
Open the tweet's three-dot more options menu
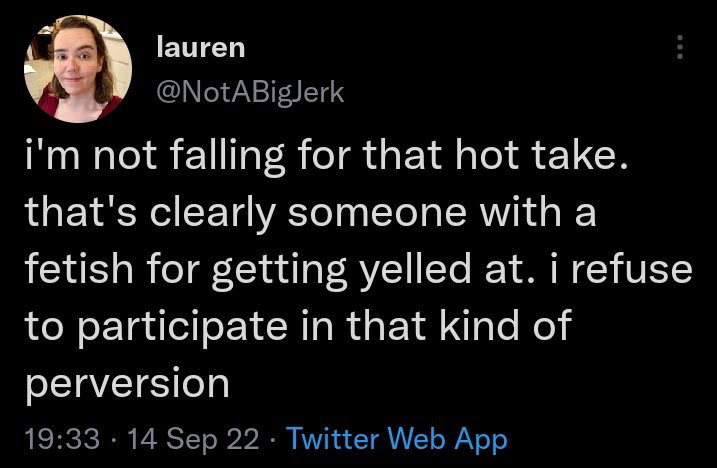[x=681, y=47]
